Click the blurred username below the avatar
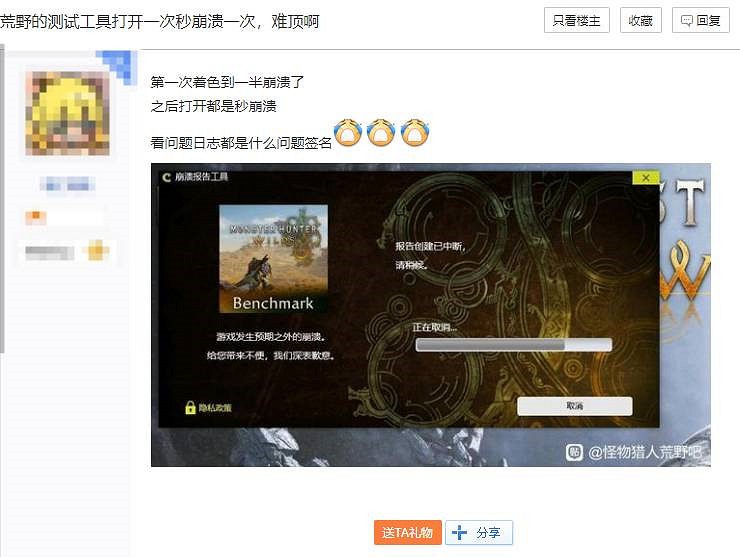Viewport: 740px width, 557px height. pyautogui.click(x=67, y=184)
